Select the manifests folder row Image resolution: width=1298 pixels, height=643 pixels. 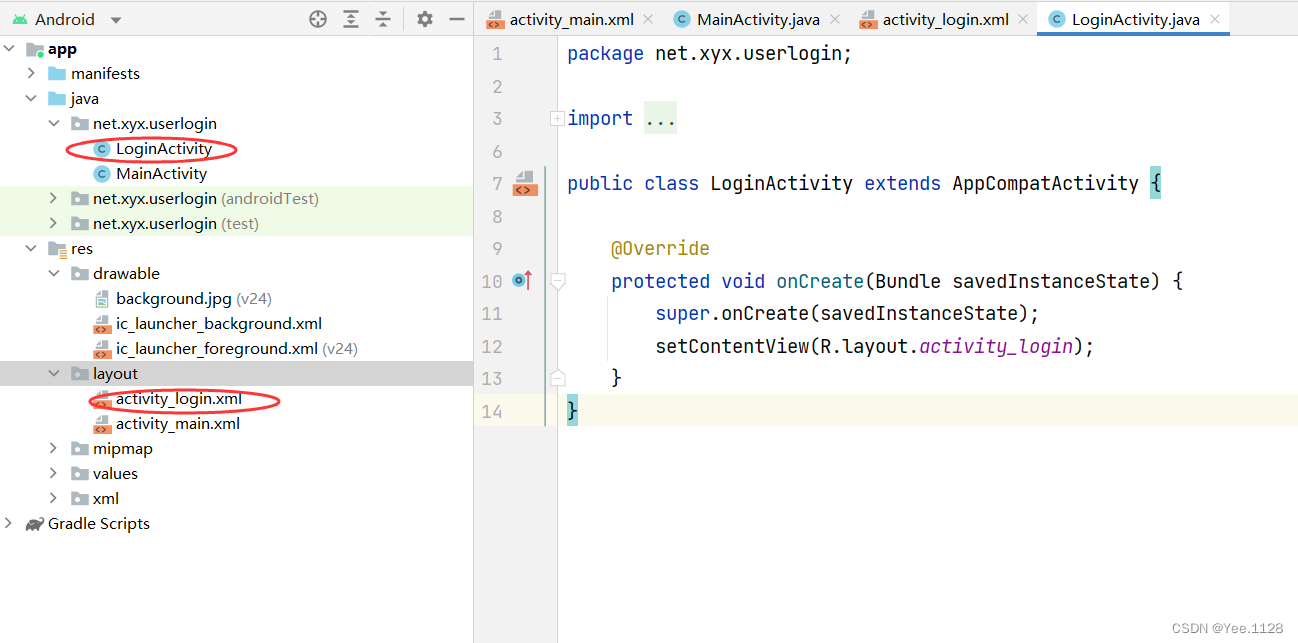[x=236, y=73]
